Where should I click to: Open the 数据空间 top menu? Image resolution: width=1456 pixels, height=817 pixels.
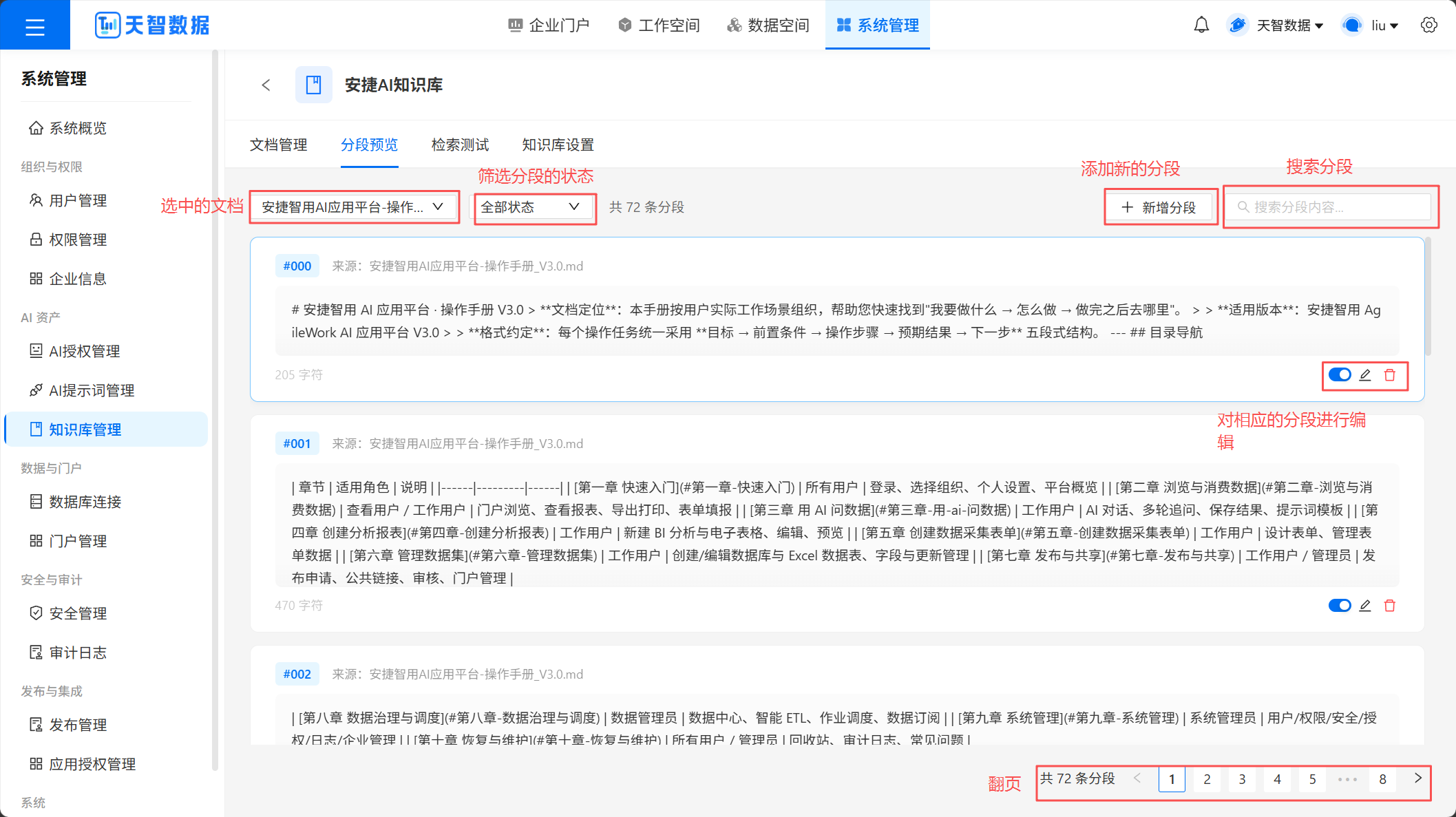pyautogui.click(x=768, y=25)
